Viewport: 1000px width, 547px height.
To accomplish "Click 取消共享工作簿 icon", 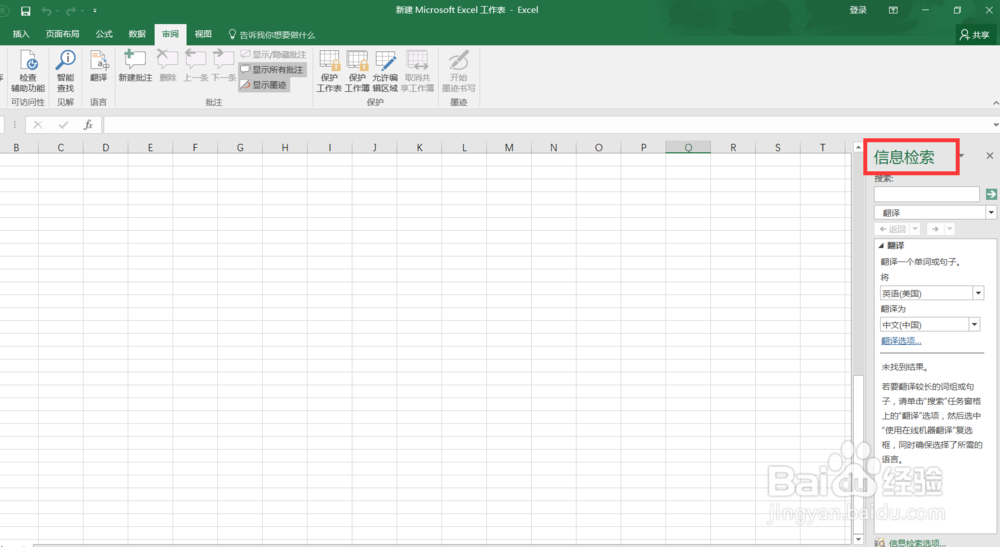I will [x=417, y=71].
